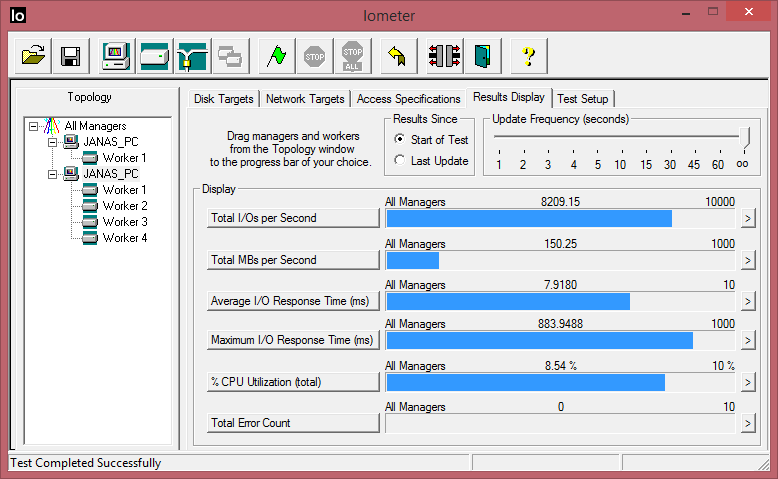Click the Total MBs per Second button
The image size is (778, 479).
[293, 260]
